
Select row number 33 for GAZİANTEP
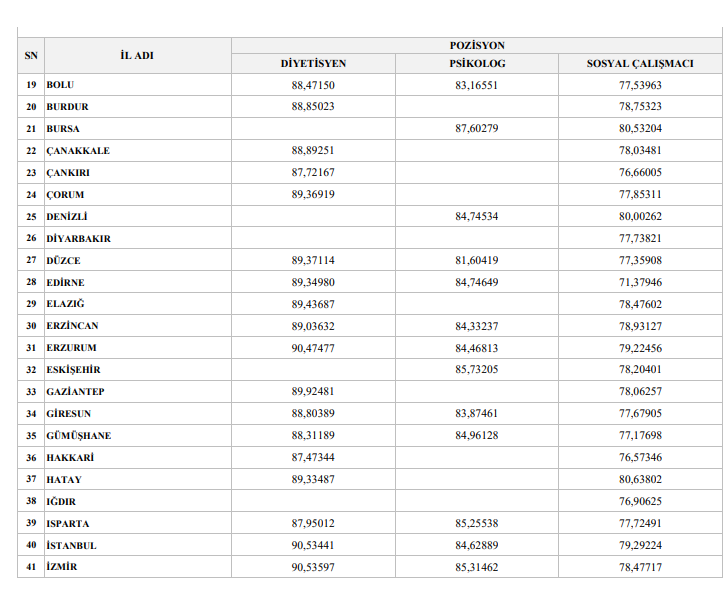31,392
